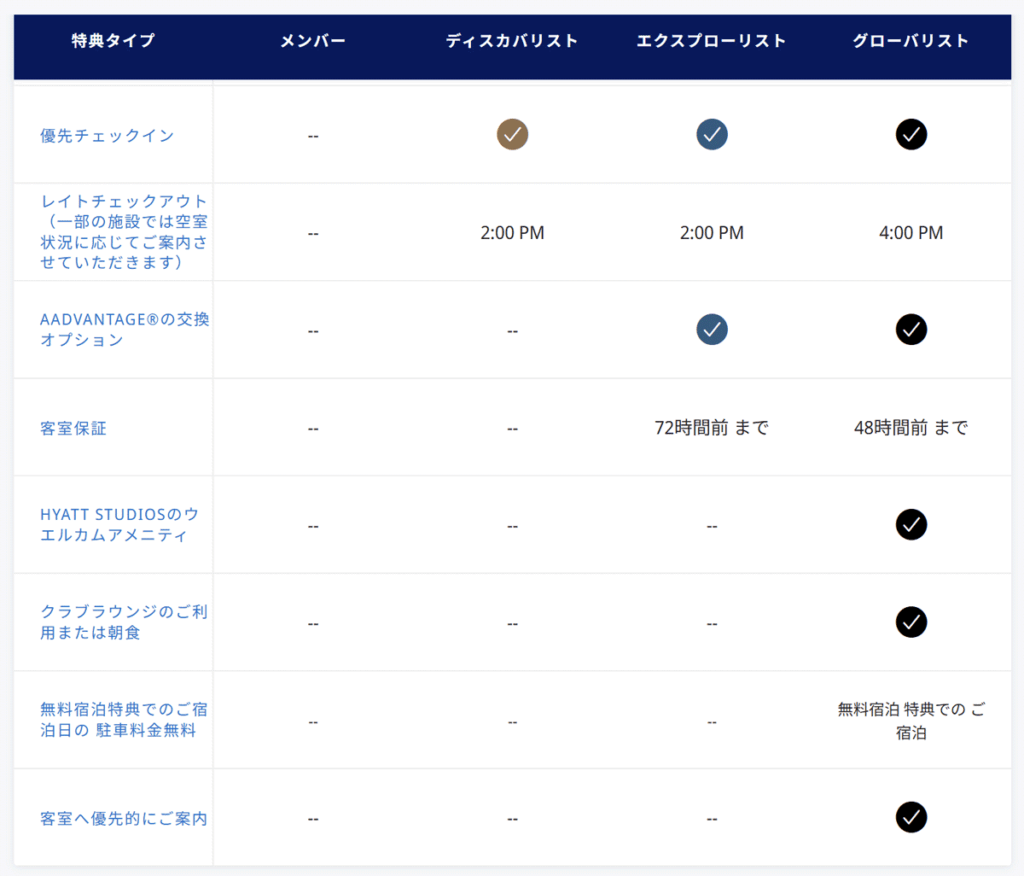The image size is (1024, 876).
Task: Click brown checkmark for Discoverist priority check-in
Action: pos(512,135)
